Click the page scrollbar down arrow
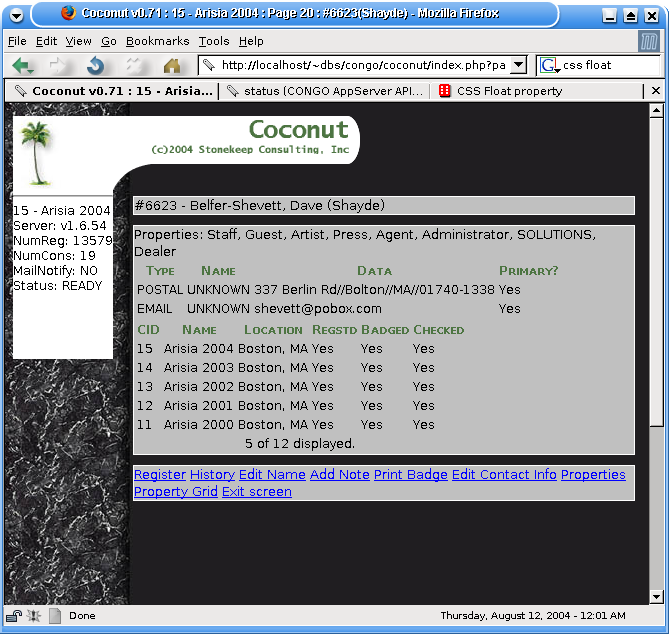Screen dimensions: 669x634 [x=656, y=596]
